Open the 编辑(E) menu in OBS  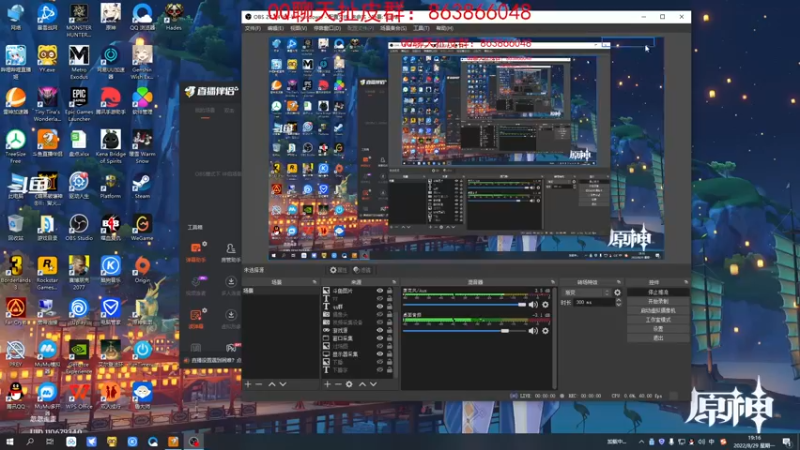(x=276, y=28)
